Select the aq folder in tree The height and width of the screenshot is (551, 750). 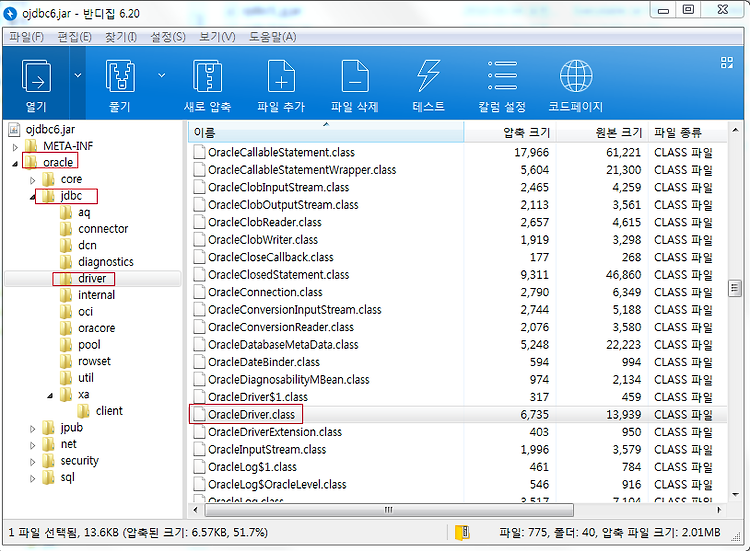click(84, 212)
